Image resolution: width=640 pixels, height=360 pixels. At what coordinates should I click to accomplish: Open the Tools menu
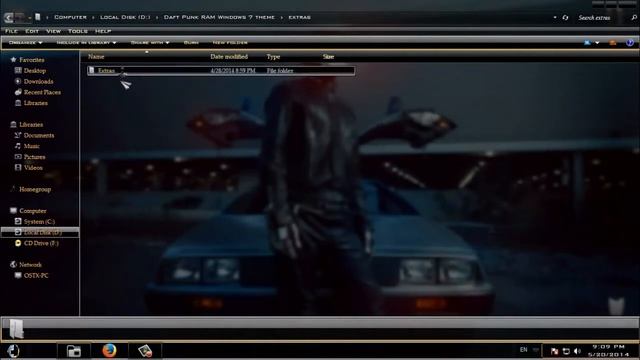pos(78,31)
